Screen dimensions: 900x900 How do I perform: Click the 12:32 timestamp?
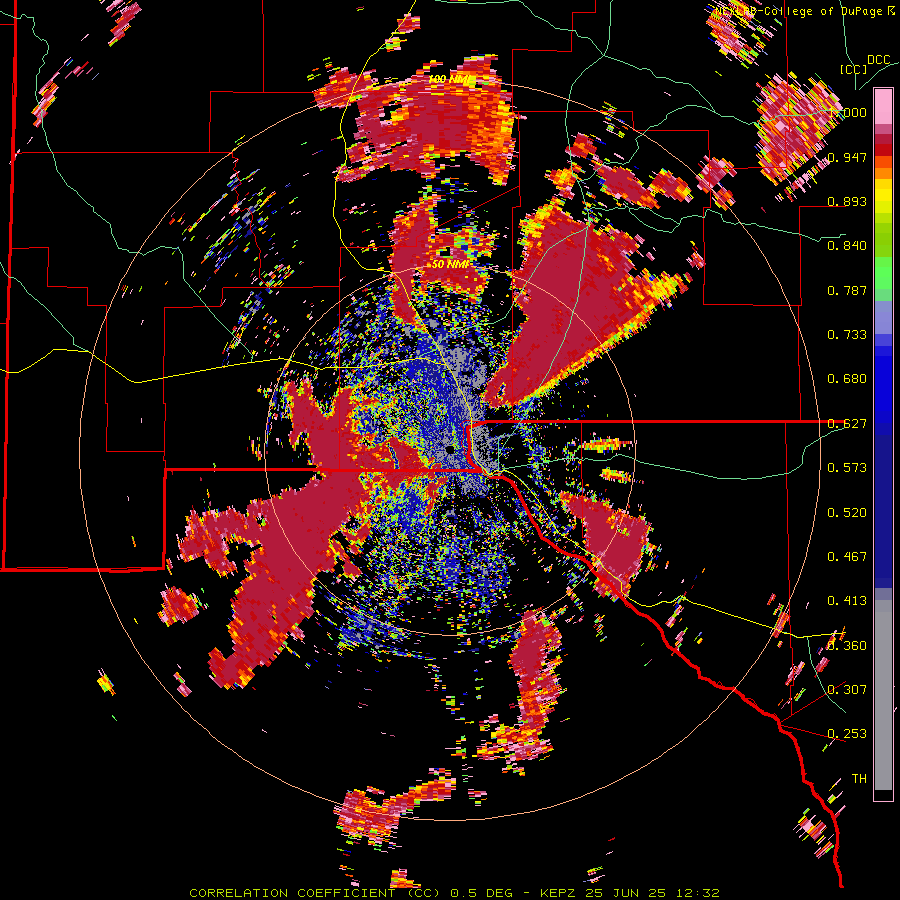[699, 893]
